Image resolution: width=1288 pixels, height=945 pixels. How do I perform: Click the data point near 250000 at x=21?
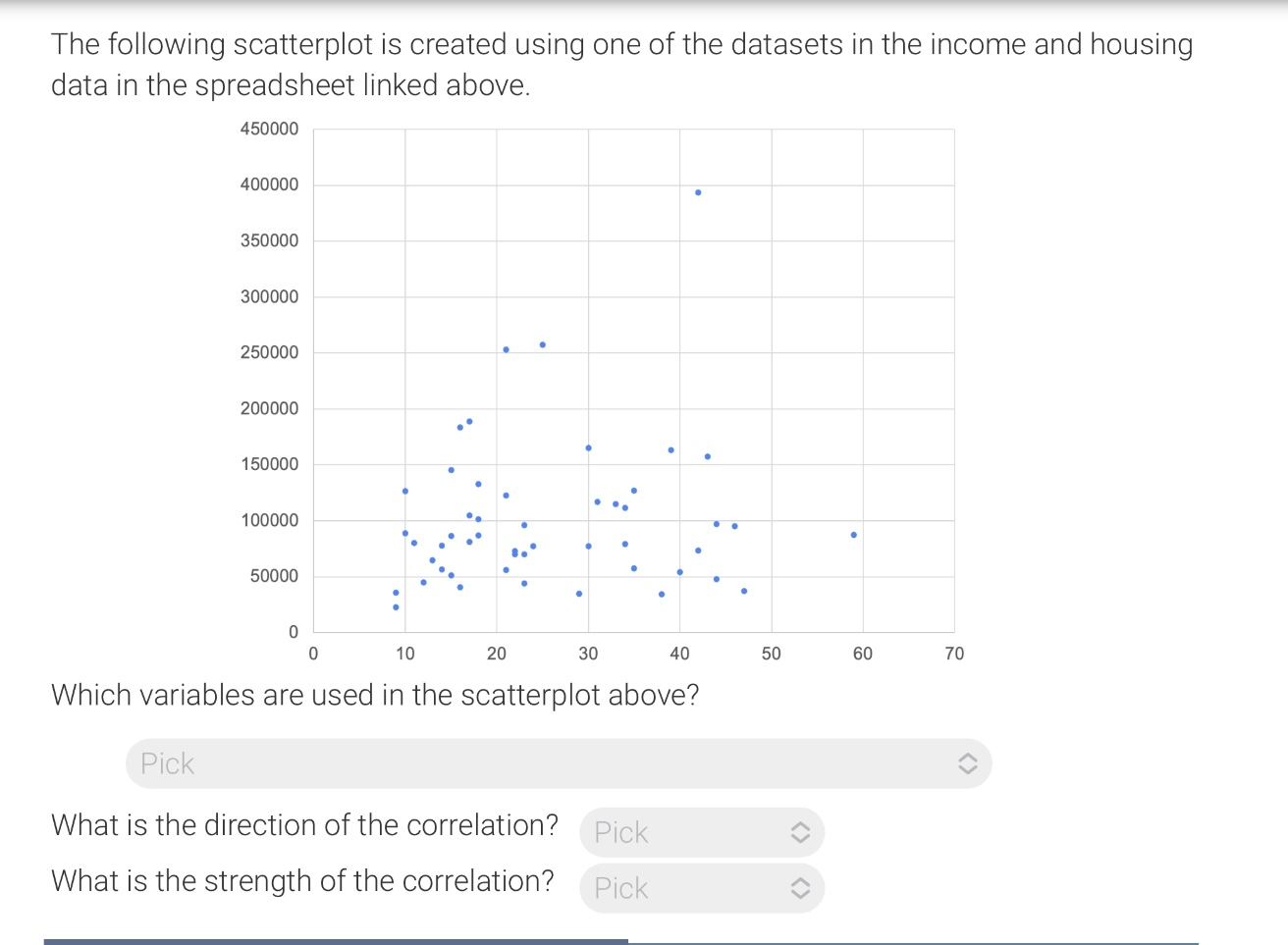[x=507, y=347]
